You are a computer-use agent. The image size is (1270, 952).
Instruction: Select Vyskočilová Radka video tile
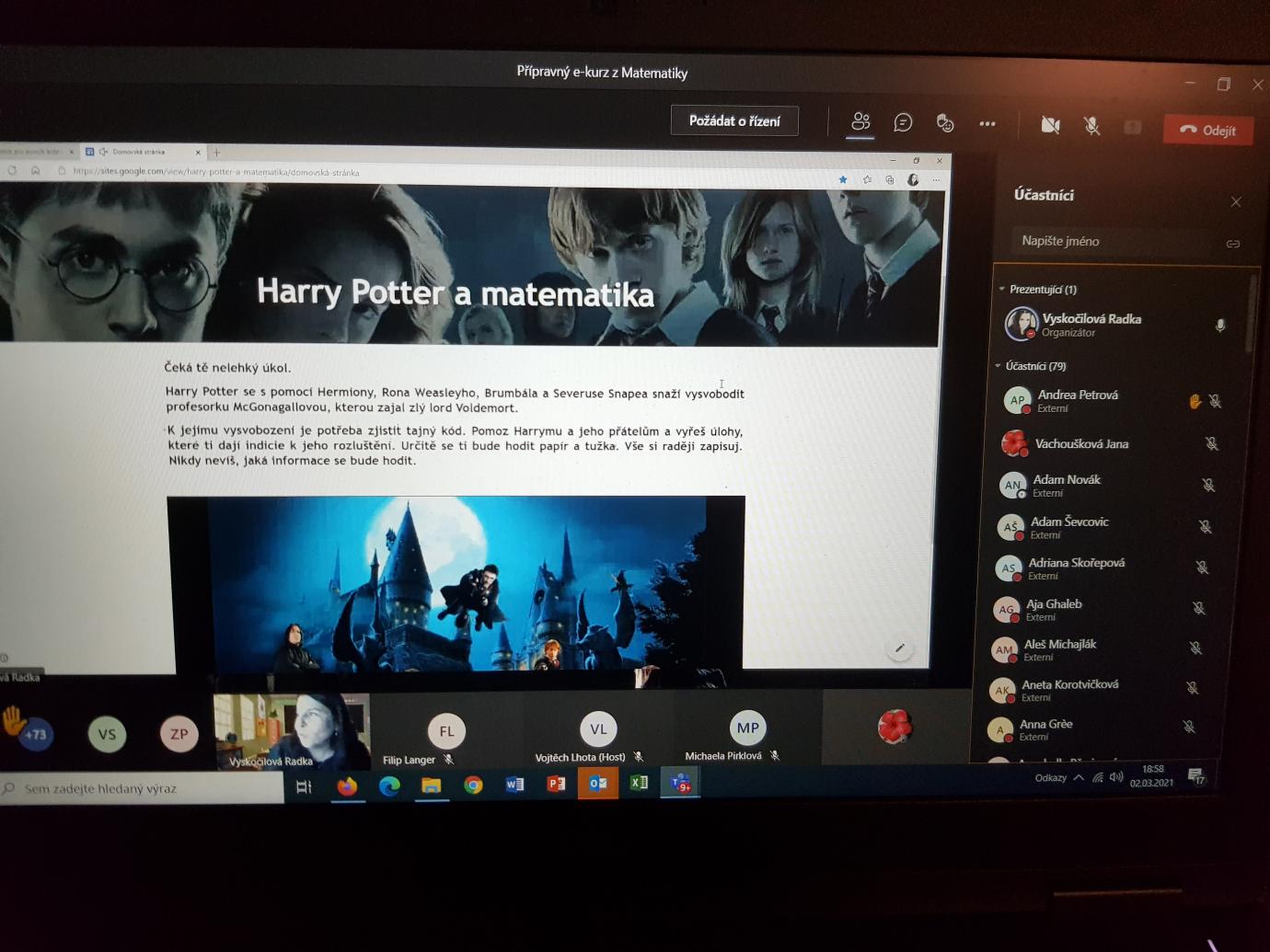pyautogui.click(x=292, y=730)
